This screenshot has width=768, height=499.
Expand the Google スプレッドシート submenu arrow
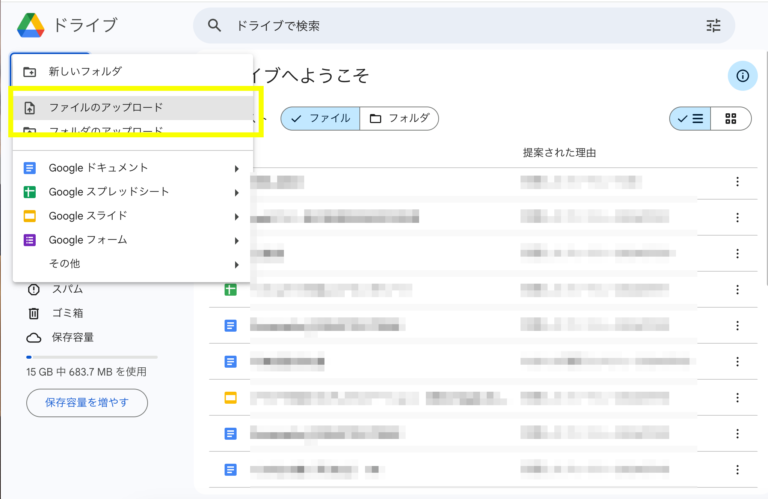(x=237, y=192)
